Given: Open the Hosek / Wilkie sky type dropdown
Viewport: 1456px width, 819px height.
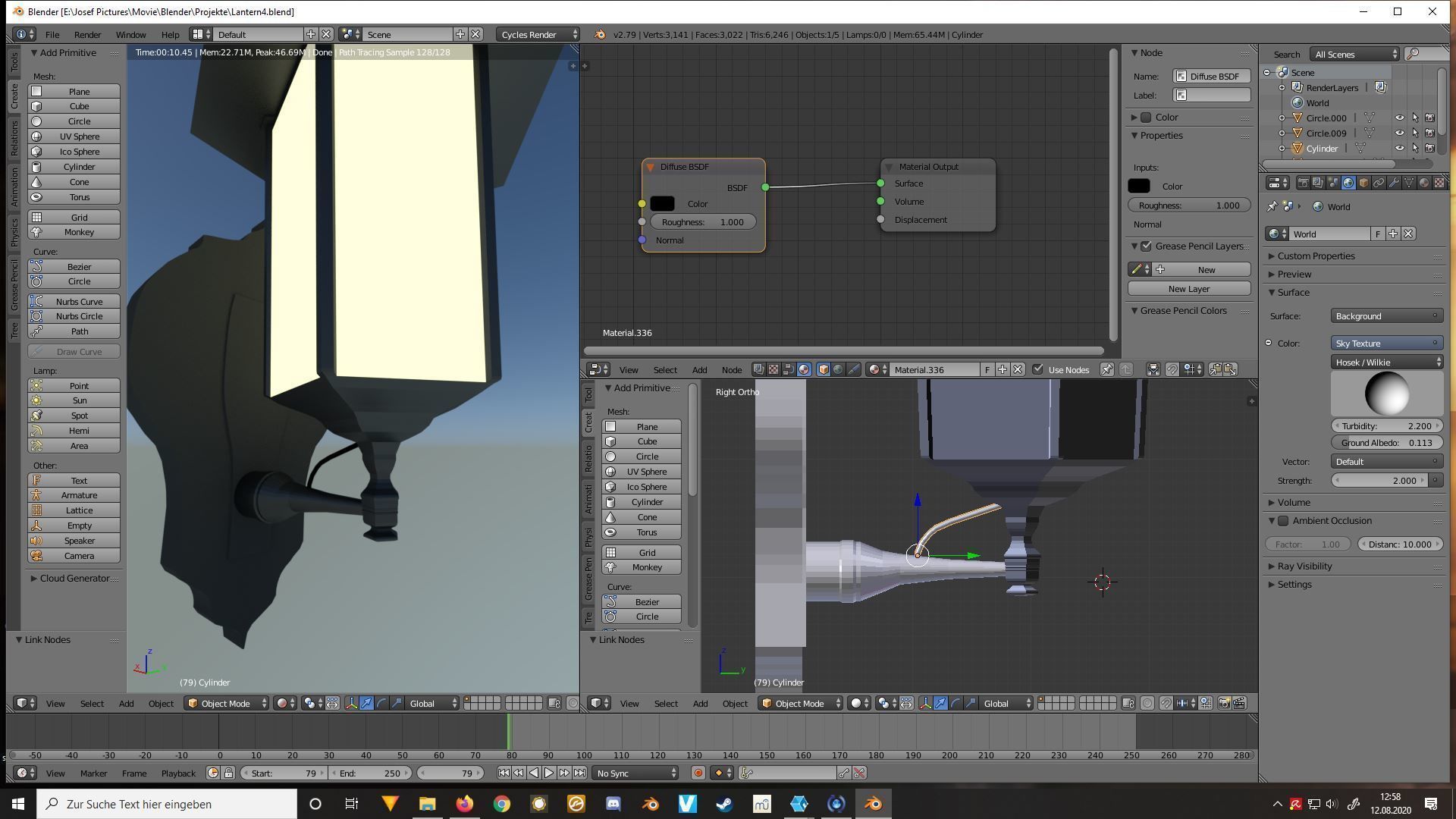Looking at the screenshot, I should point(1386,362).
